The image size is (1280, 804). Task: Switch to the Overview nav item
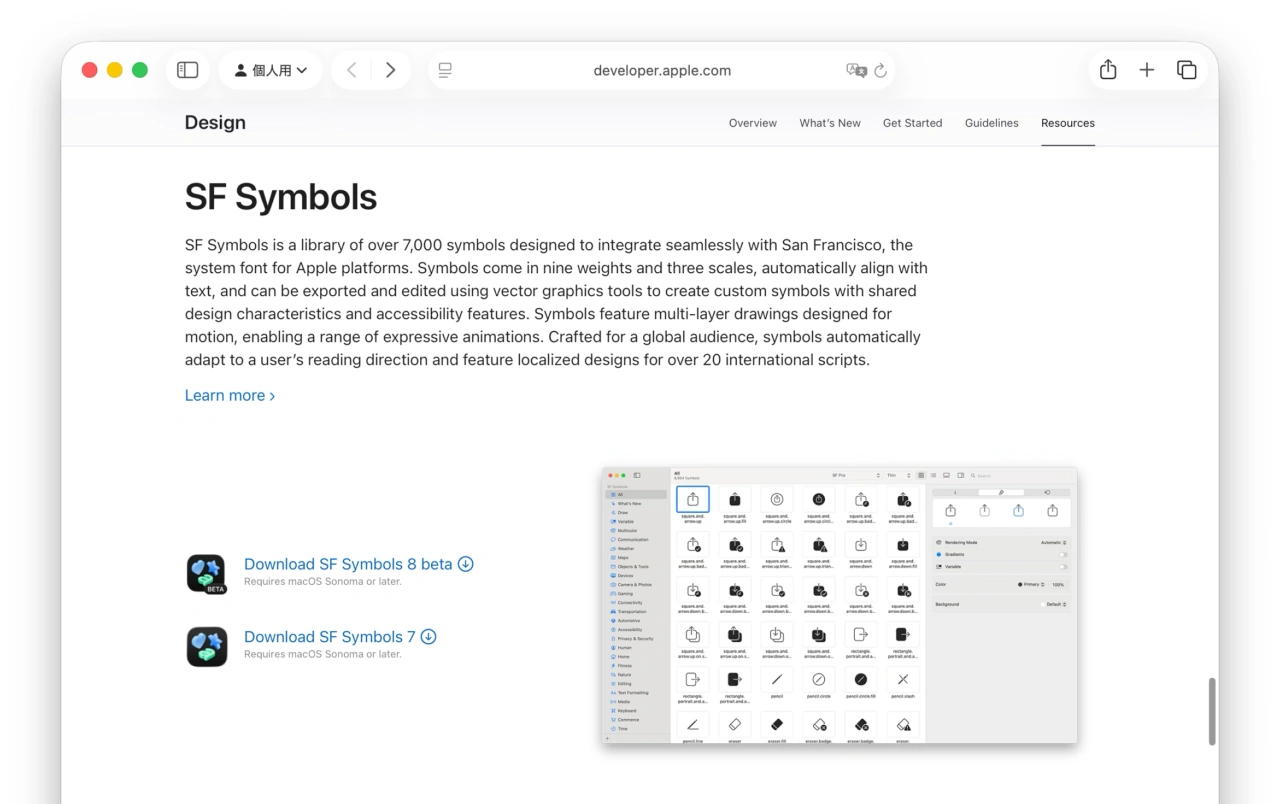tap(753, 123)
